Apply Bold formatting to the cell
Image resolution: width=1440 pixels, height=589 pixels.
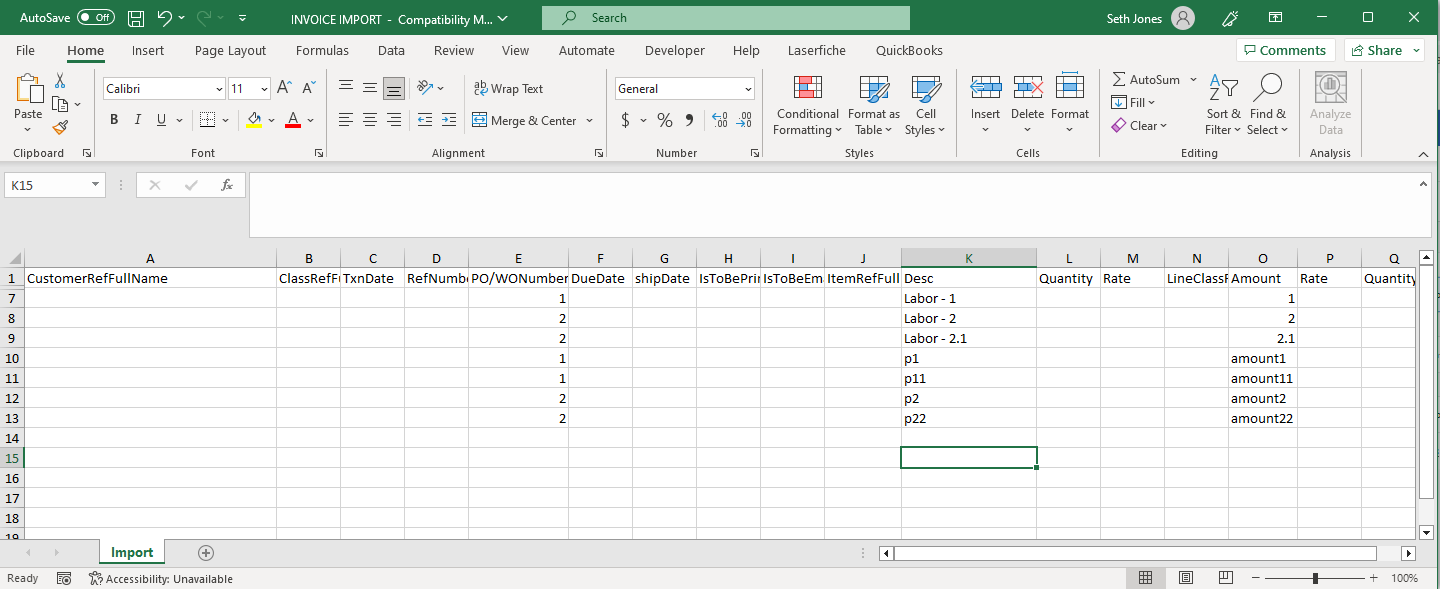click(114, 120)
